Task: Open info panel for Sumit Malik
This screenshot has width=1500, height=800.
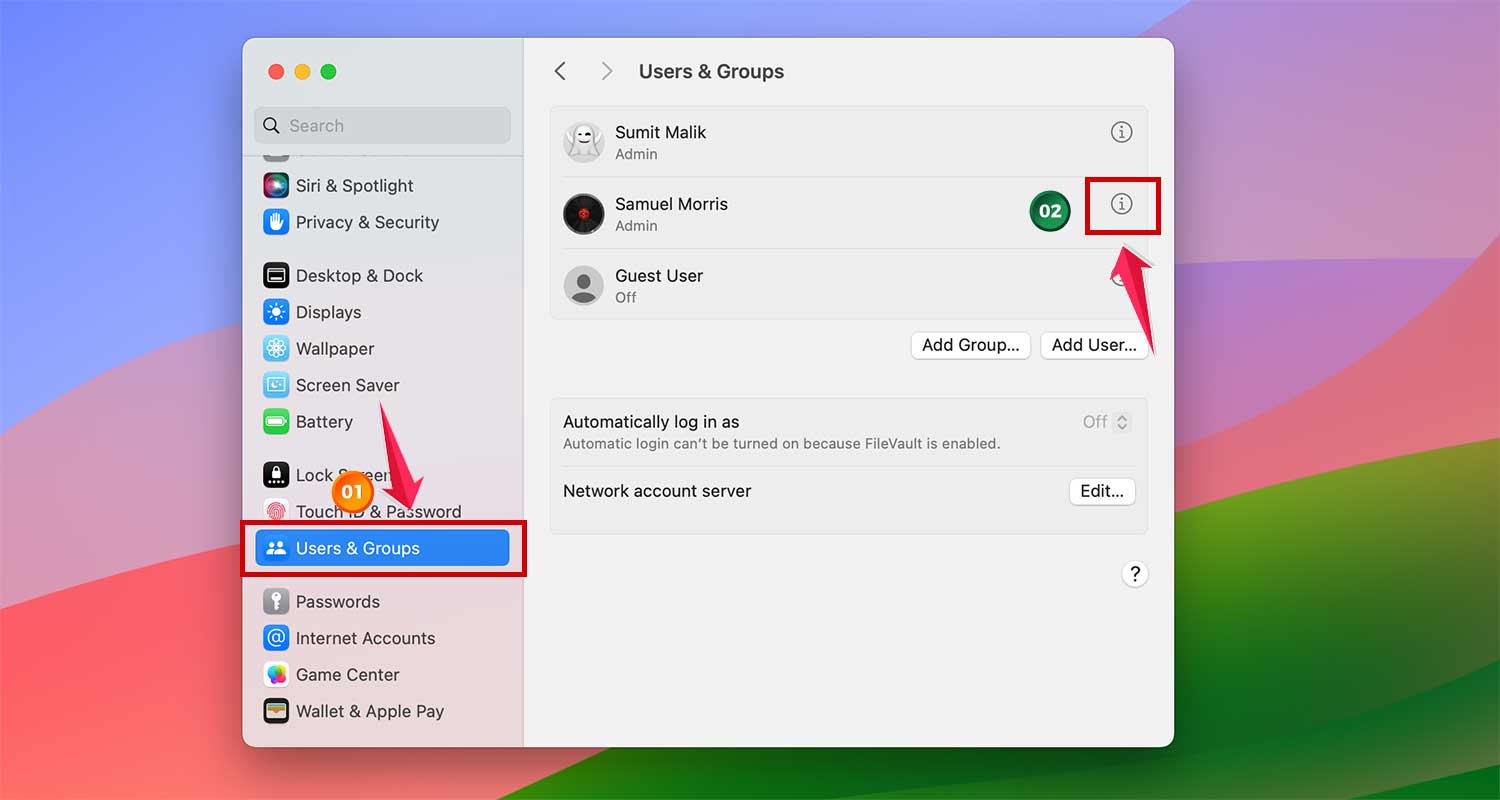Action: pyautogui.click(x=1121, y=131)
